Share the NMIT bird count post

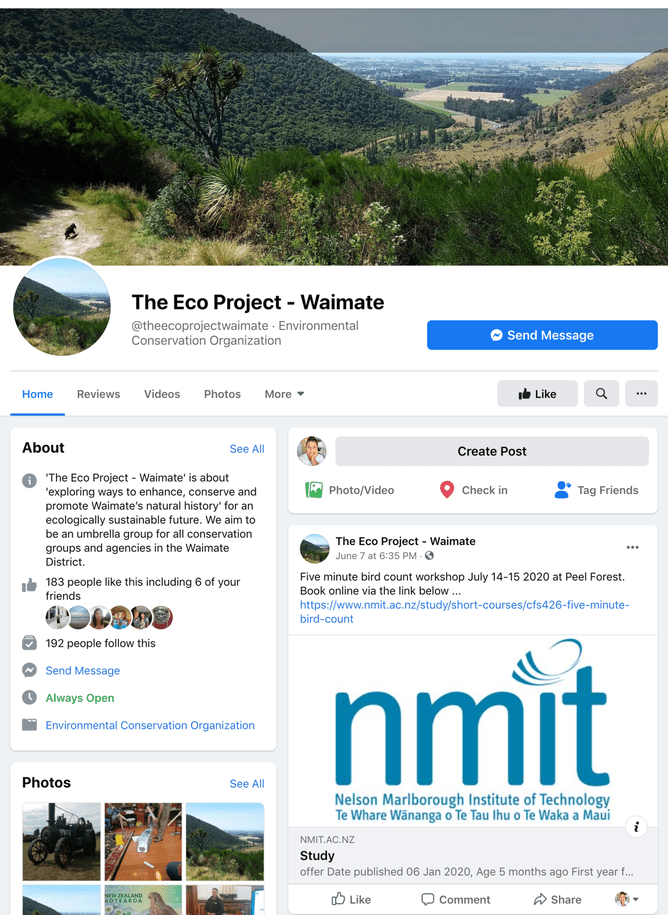click(x=557, y=899)
